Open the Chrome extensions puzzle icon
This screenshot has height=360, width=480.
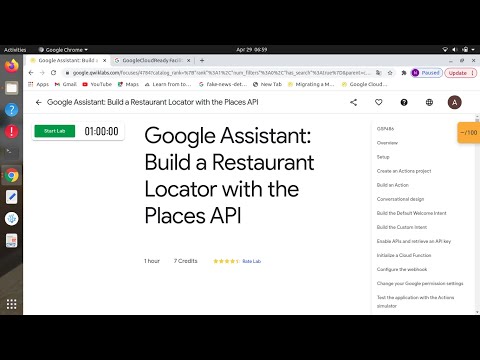[x=404, y=73]
